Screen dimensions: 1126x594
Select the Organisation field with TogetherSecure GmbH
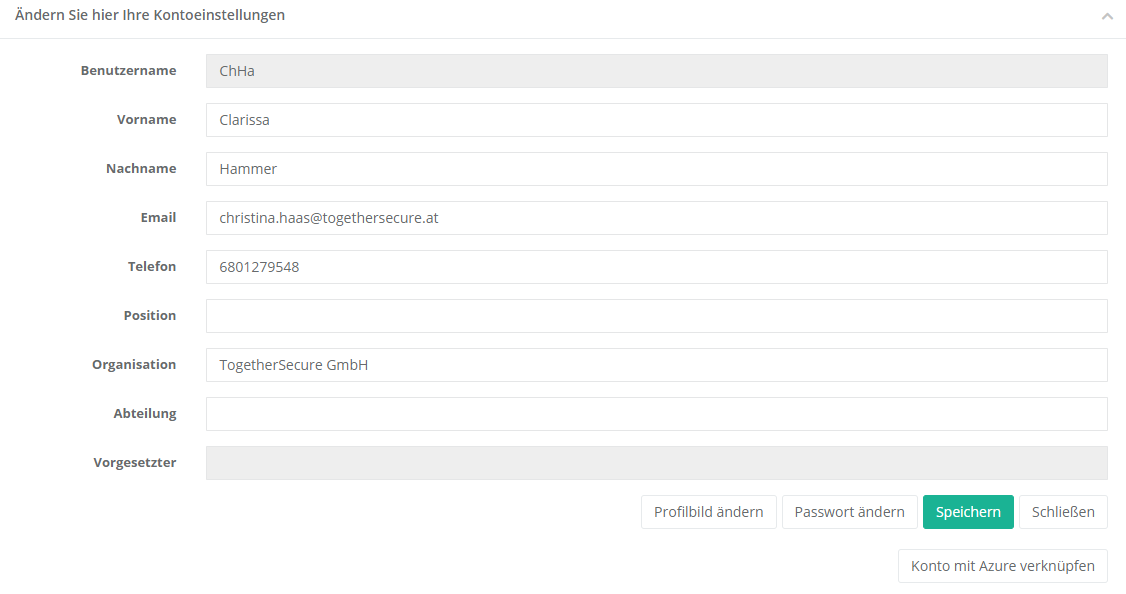point(656,365)
